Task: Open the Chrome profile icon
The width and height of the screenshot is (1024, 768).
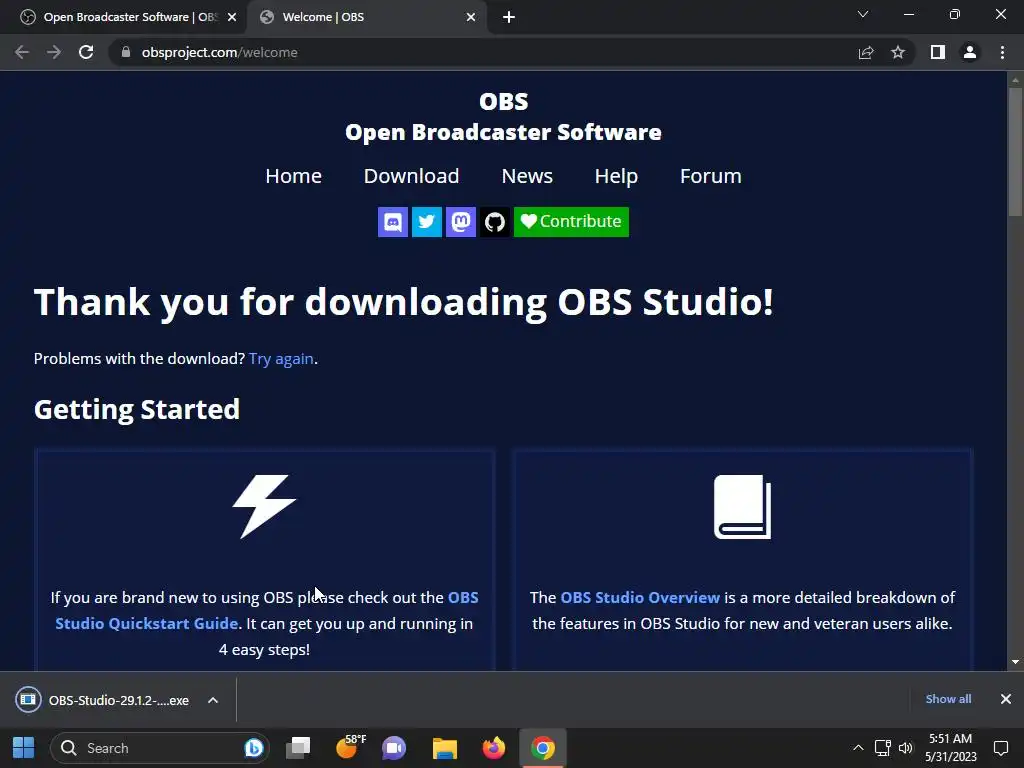Action: [x=970, y=52]
